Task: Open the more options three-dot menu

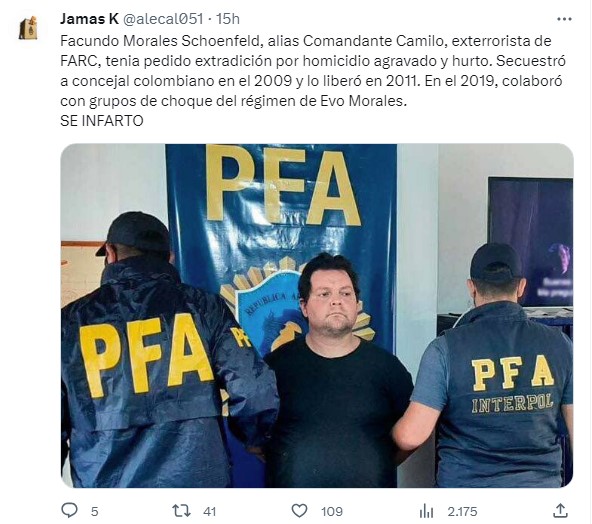Action: (564, 19)
